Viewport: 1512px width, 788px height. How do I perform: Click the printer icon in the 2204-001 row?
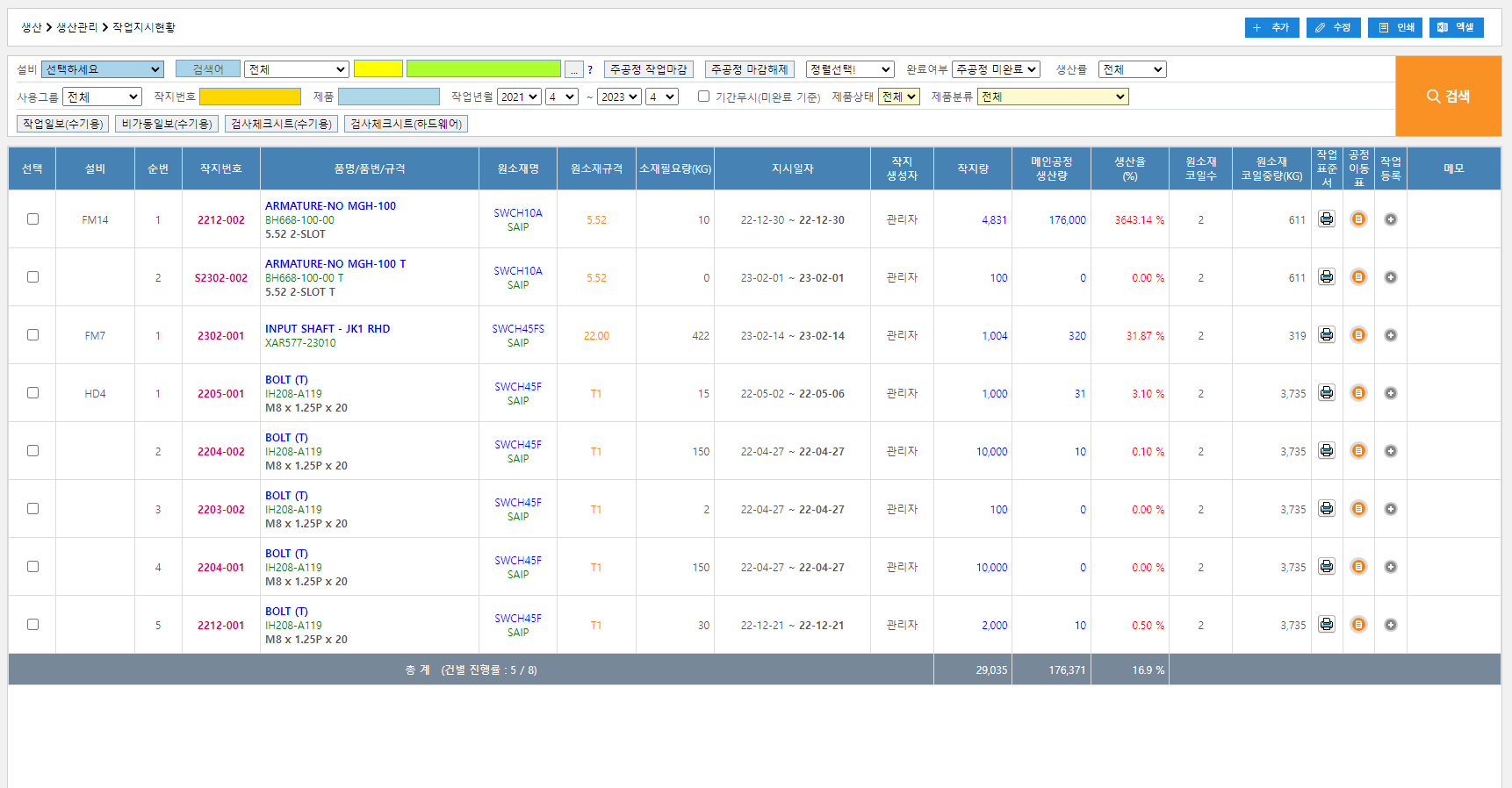(1327, 567)
